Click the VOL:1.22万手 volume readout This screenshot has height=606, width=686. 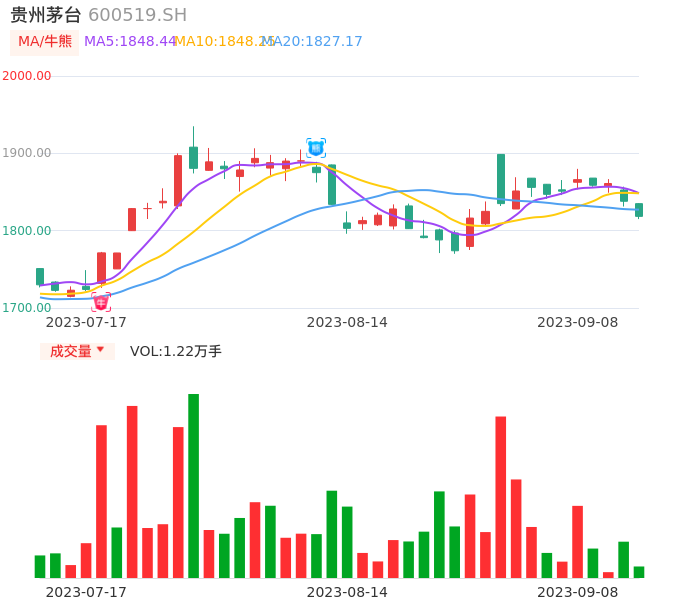coord(176,351)
